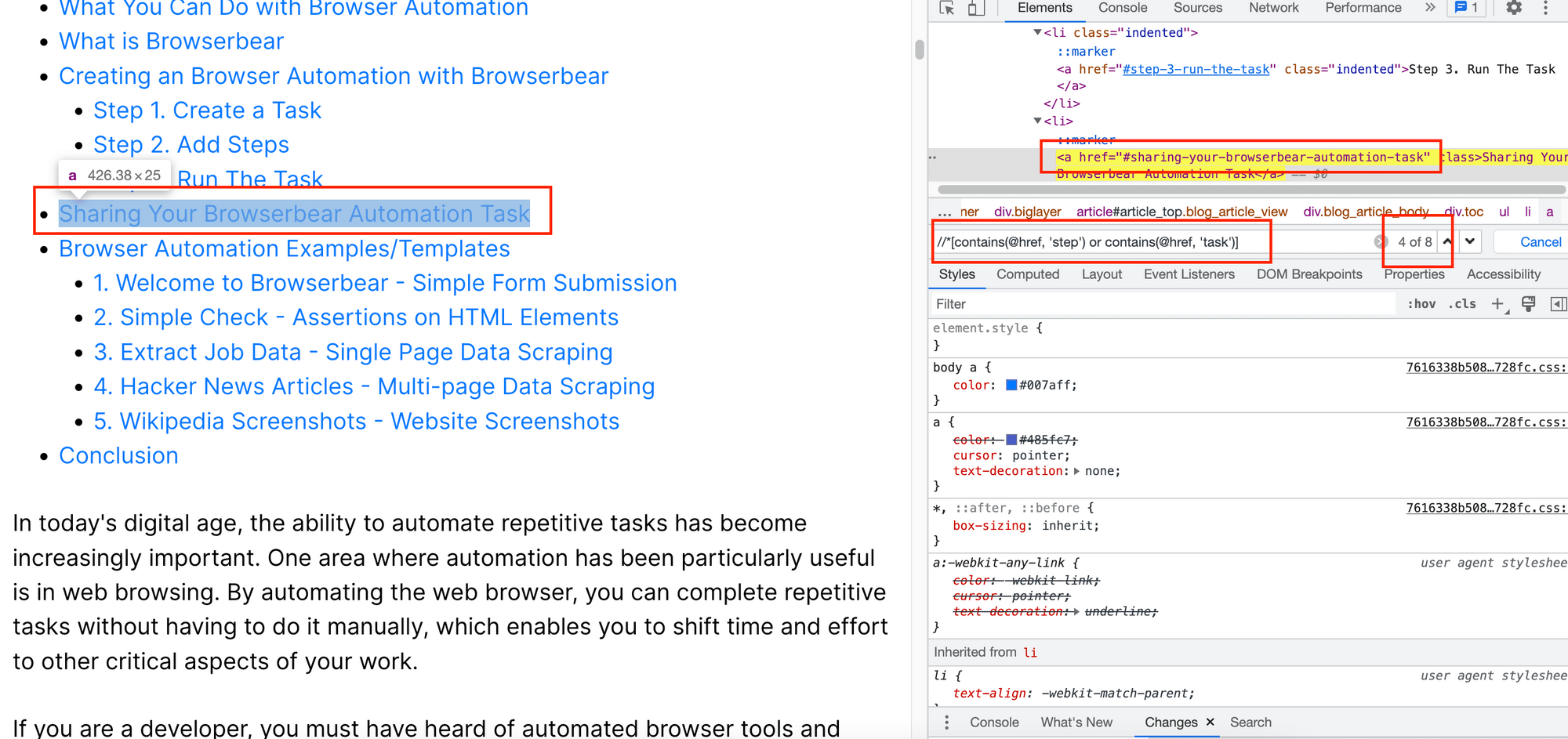Open the What's New drawer tab
Viewport: 1568px width, 739px height.
click(1076, 723)
